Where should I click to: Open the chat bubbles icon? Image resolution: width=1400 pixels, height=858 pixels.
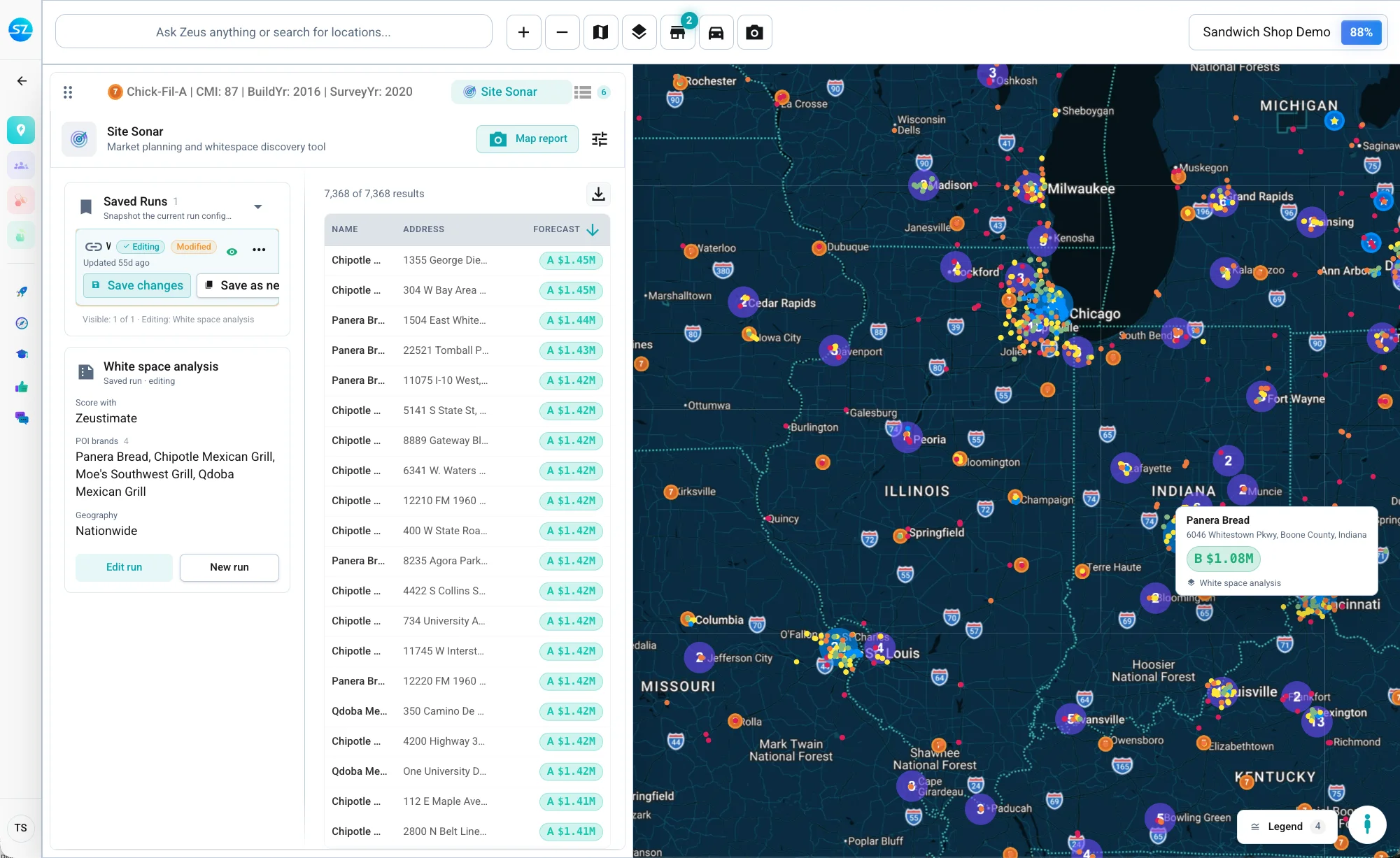22,418
